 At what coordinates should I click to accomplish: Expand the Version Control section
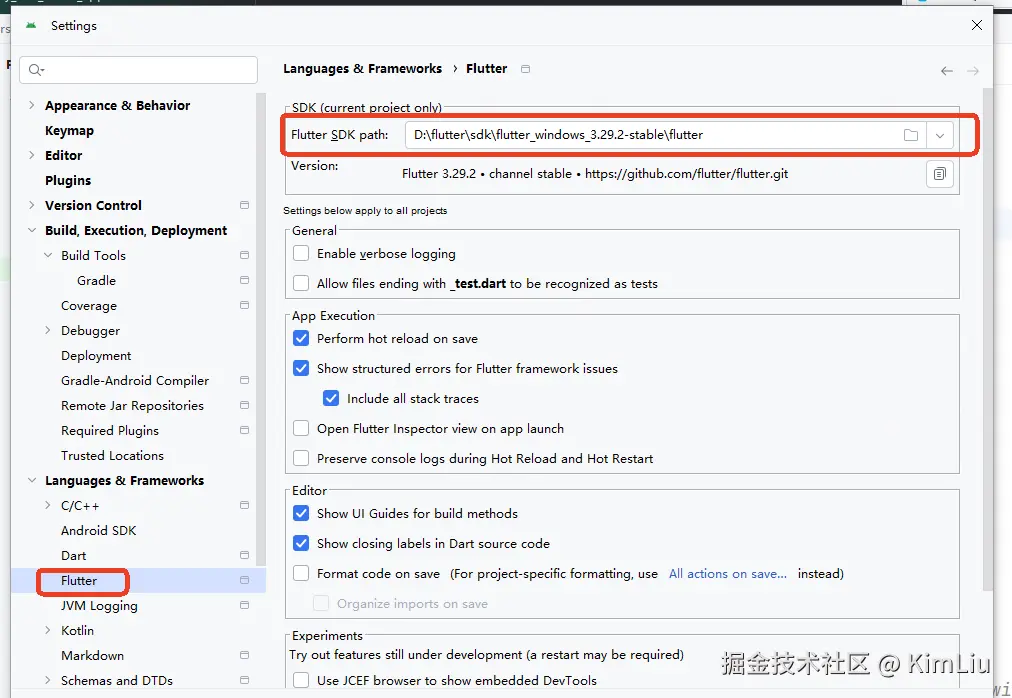[32, 205]
